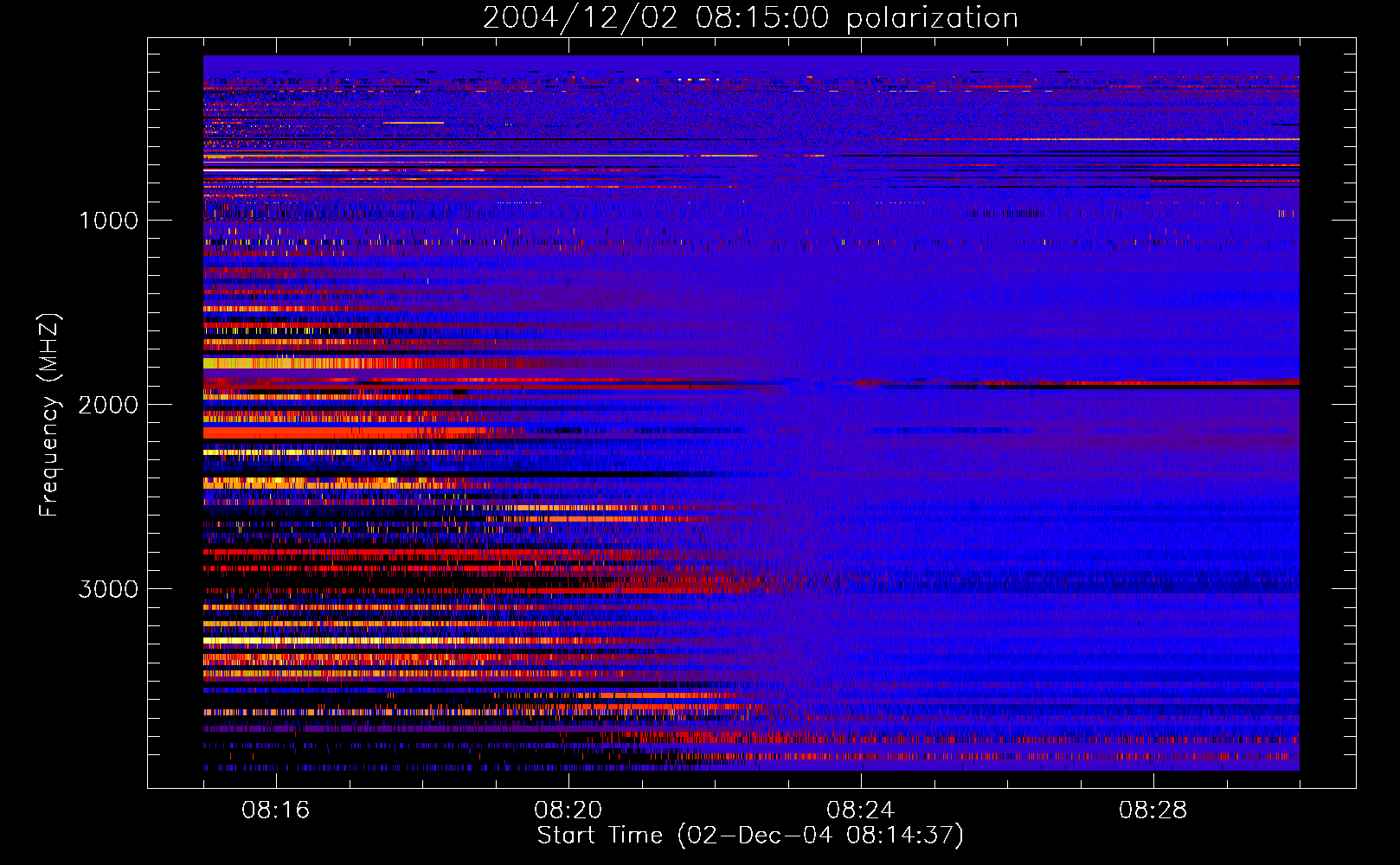Click the "Frequency (MHZ)" axis label
This screenshot has width=1400, height=865.
[48, 415]
